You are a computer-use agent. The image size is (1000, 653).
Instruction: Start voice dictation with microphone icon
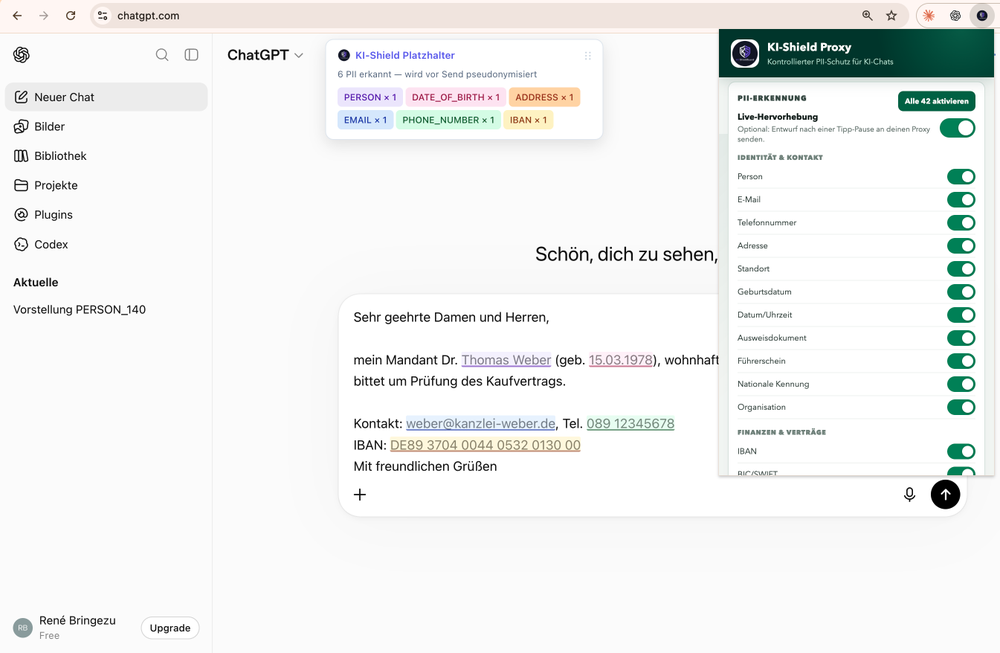click(x=909, y=494)
